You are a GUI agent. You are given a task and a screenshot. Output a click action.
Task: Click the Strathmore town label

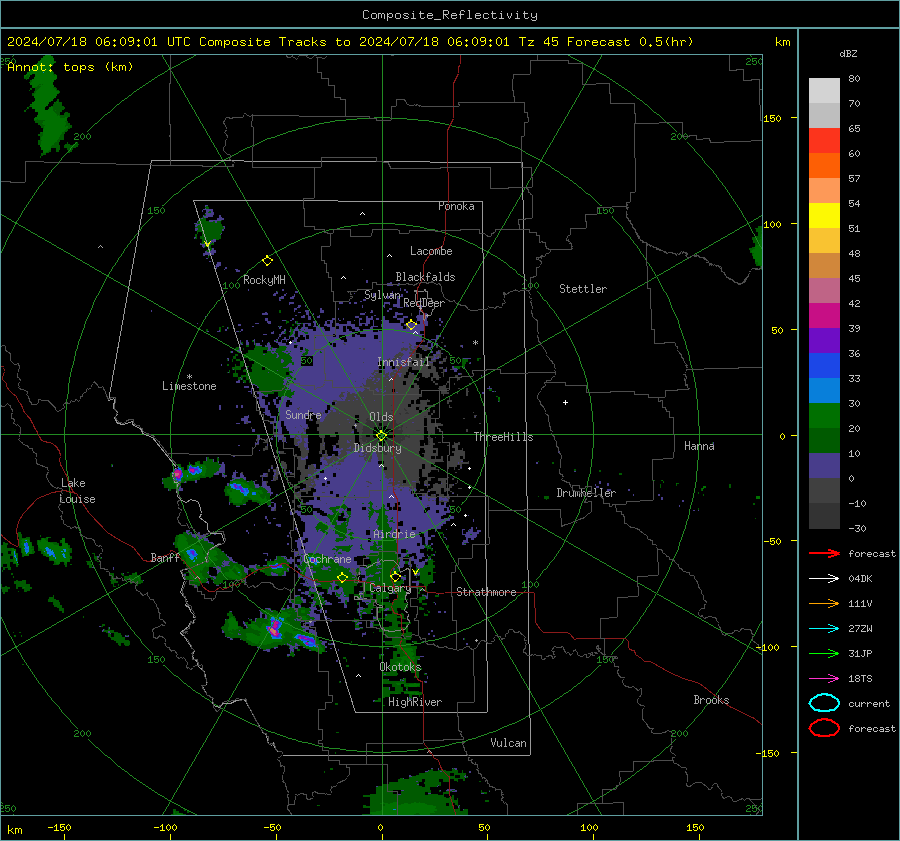[486, 592]
